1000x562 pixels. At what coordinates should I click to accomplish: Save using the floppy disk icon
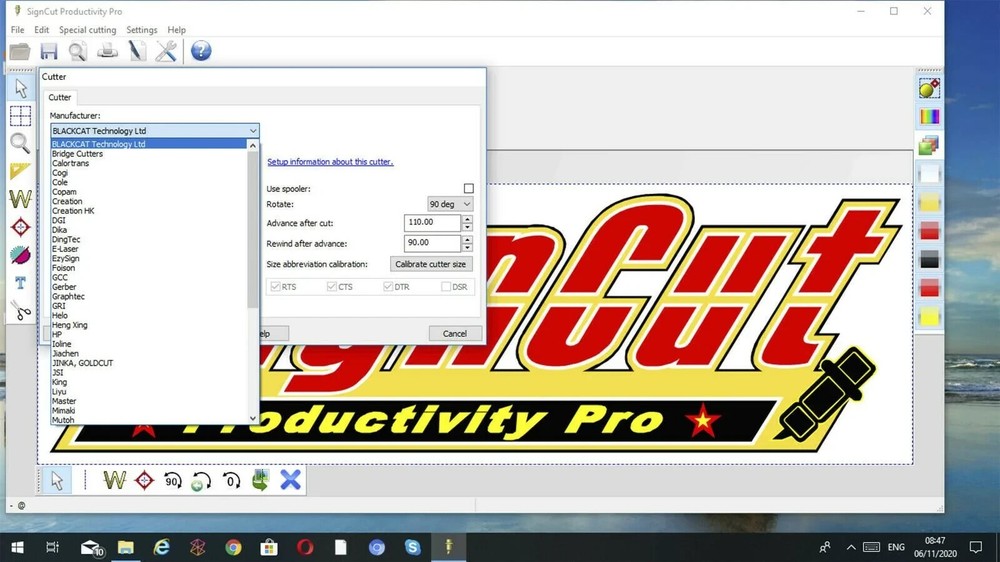click(x=48, y=51)
